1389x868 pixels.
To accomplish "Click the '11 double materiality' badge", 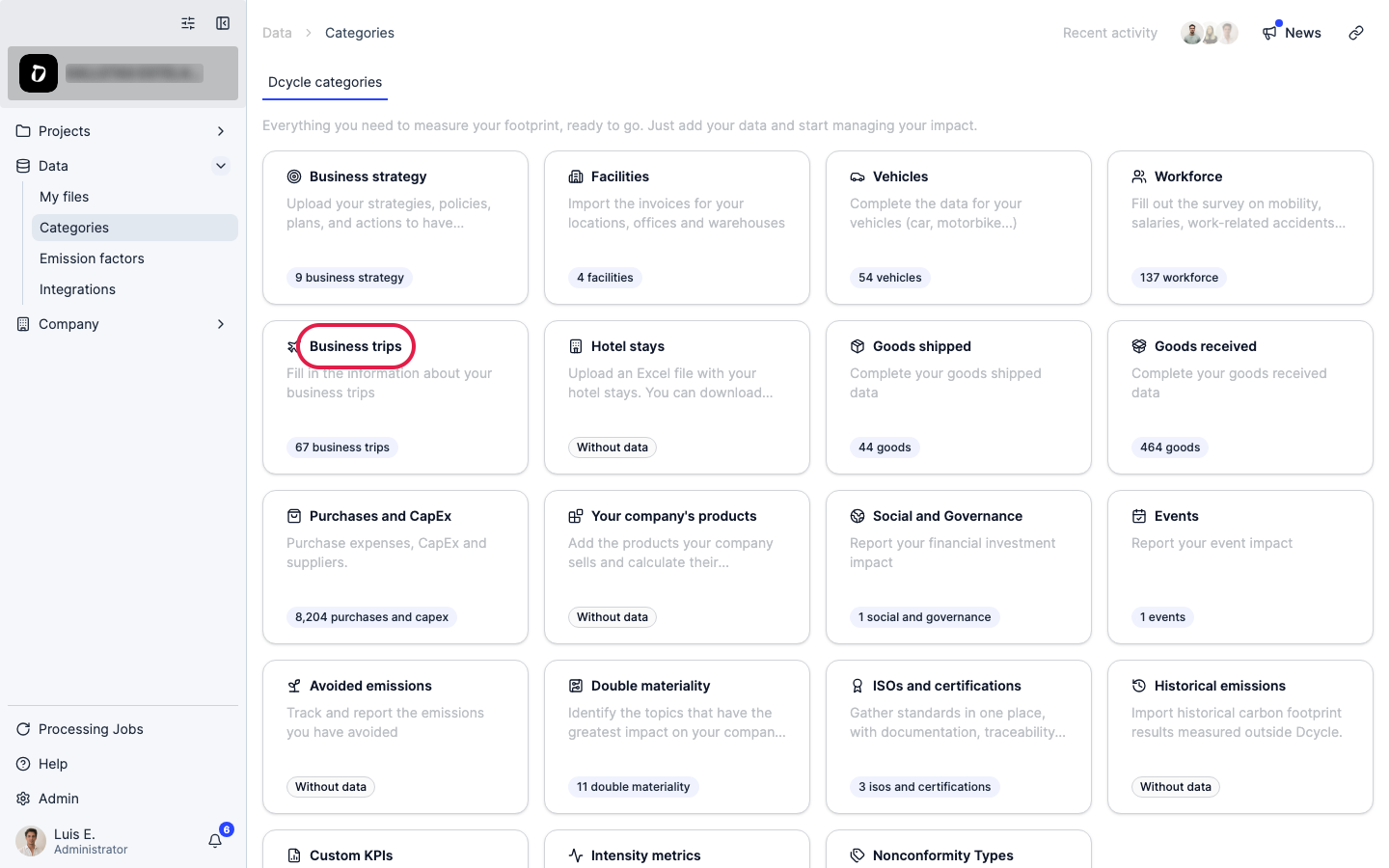I will coord(634,787).
